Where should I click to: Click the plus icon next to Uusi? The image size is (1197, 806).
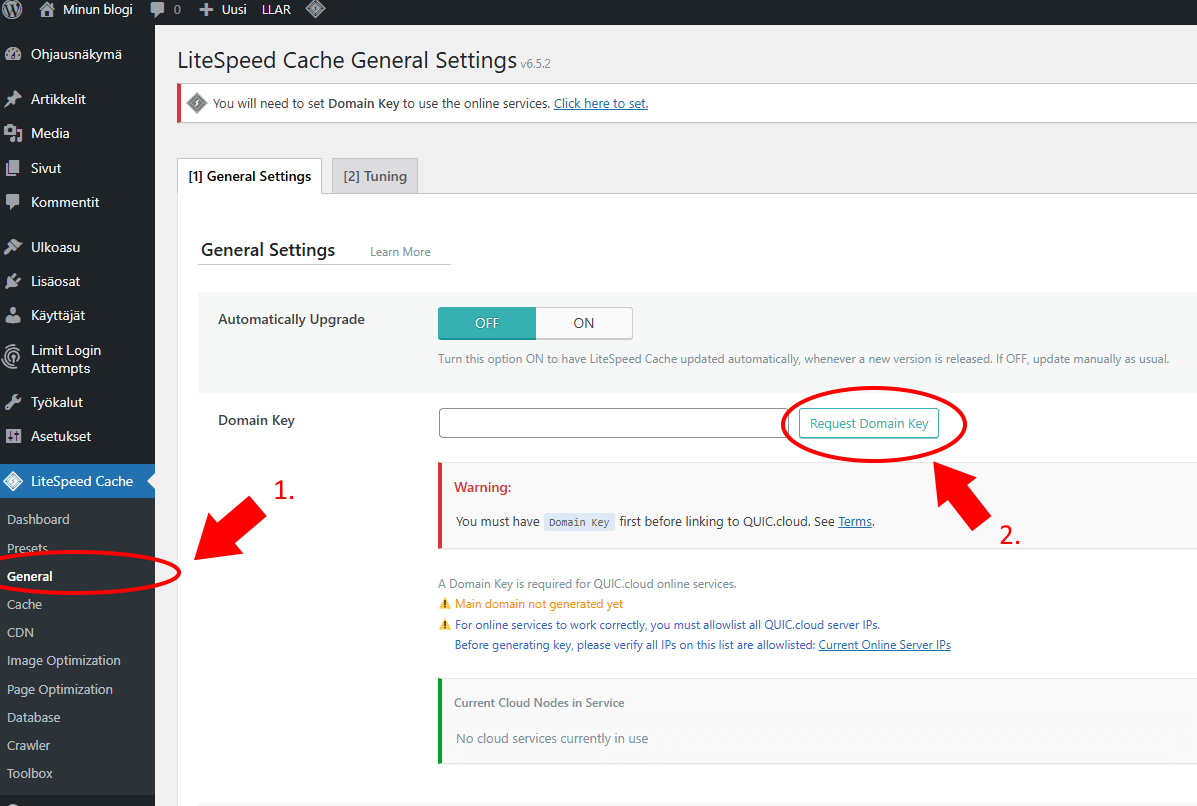coord(206,10)
